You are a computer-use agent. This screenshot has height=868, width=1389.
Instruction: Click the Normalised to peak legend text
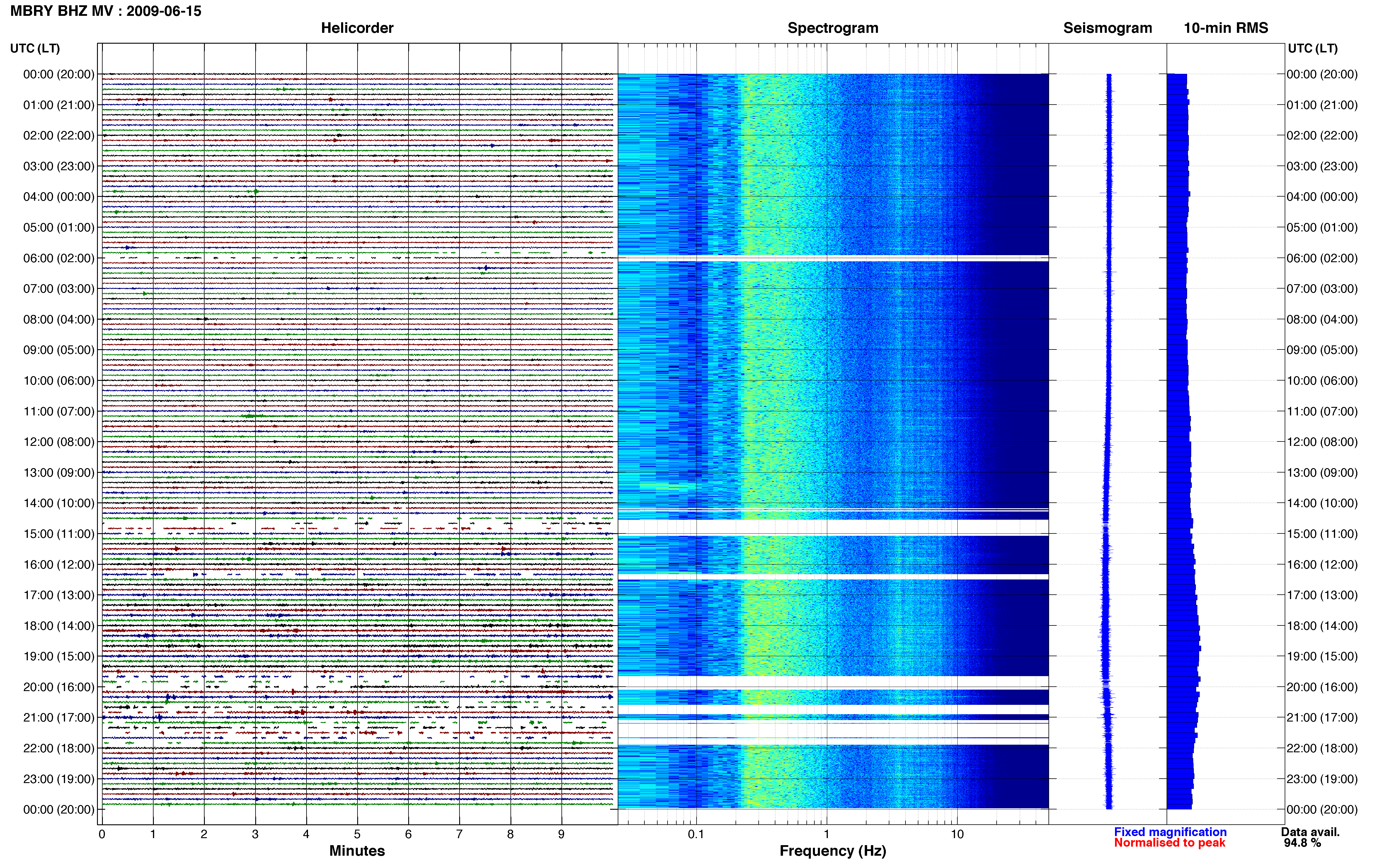point(1170,843)
